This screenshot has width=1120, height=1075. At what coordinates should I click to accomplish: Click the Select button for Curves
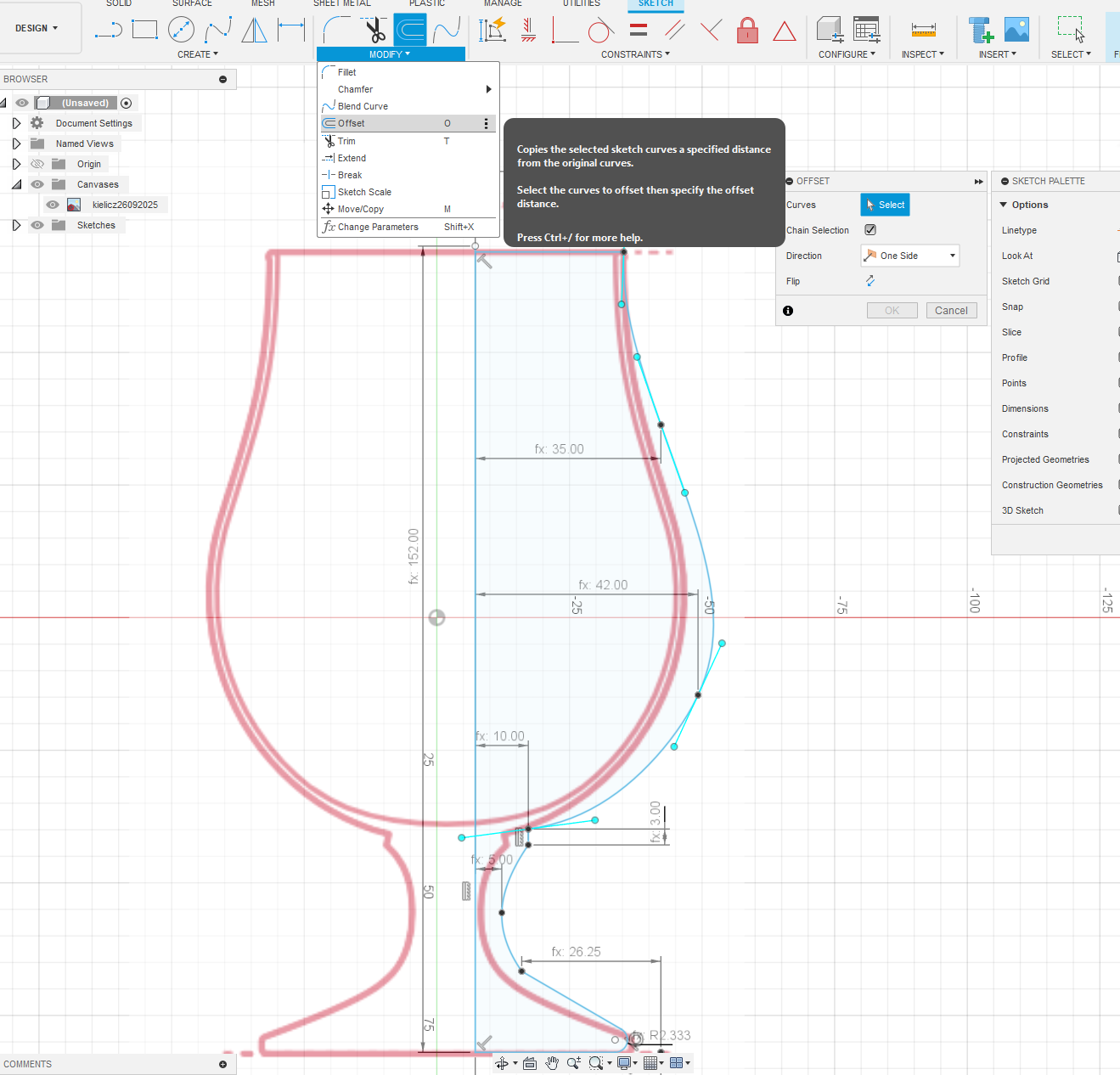coord(885,205)
